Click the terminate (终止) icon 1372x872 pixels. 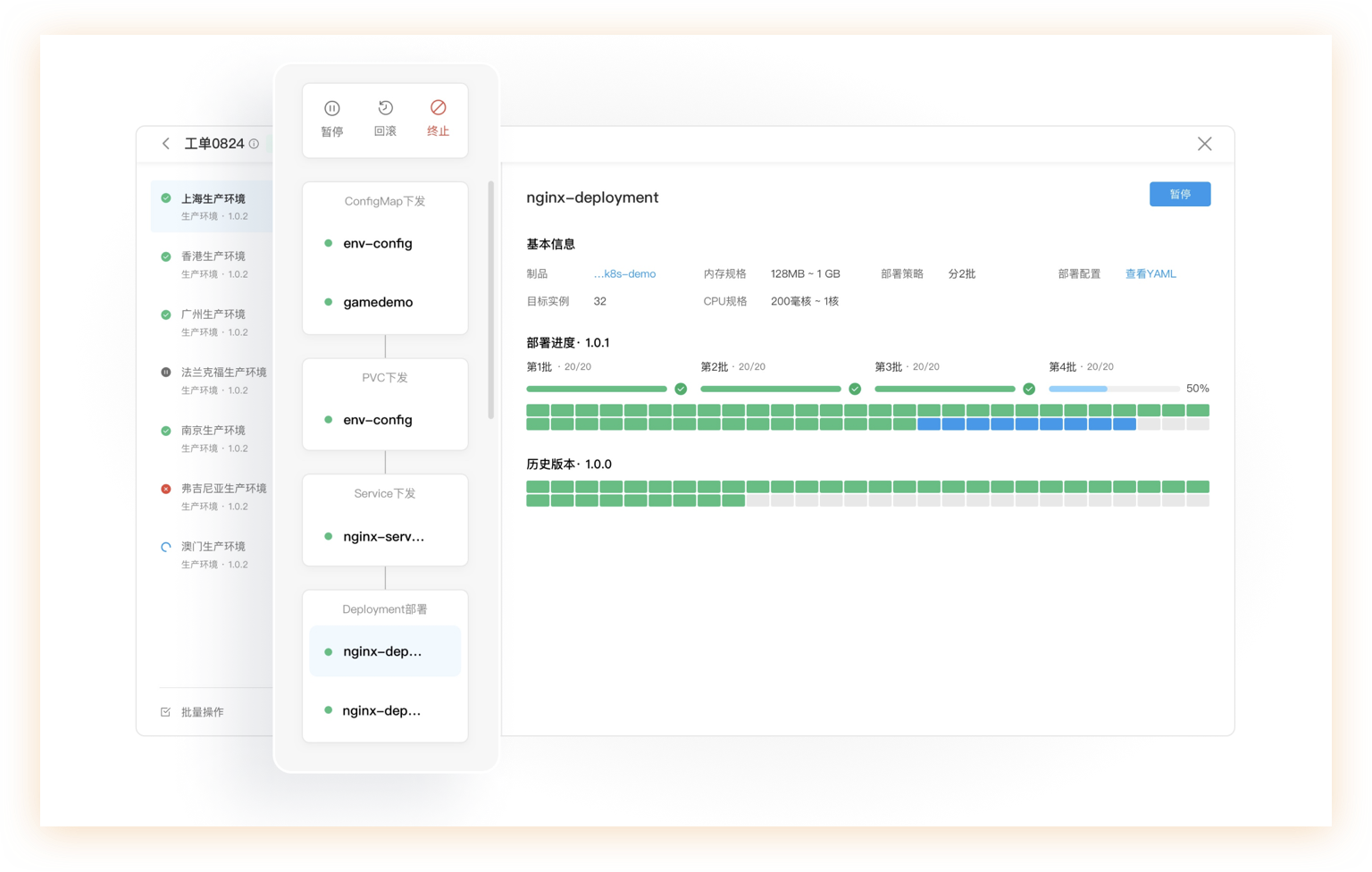click(438, 107)
